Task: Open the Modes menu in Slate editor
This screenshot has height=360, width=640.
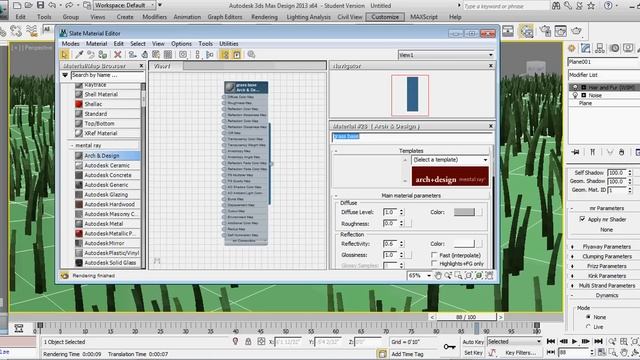Action: 71,44
